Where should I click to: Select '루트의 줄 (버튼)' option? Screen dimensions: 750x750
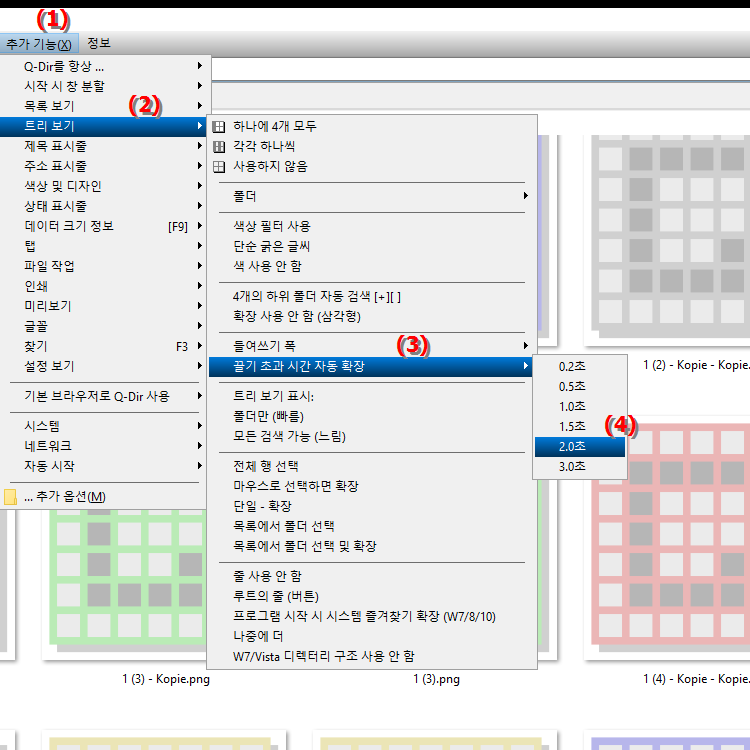point(372,596)
